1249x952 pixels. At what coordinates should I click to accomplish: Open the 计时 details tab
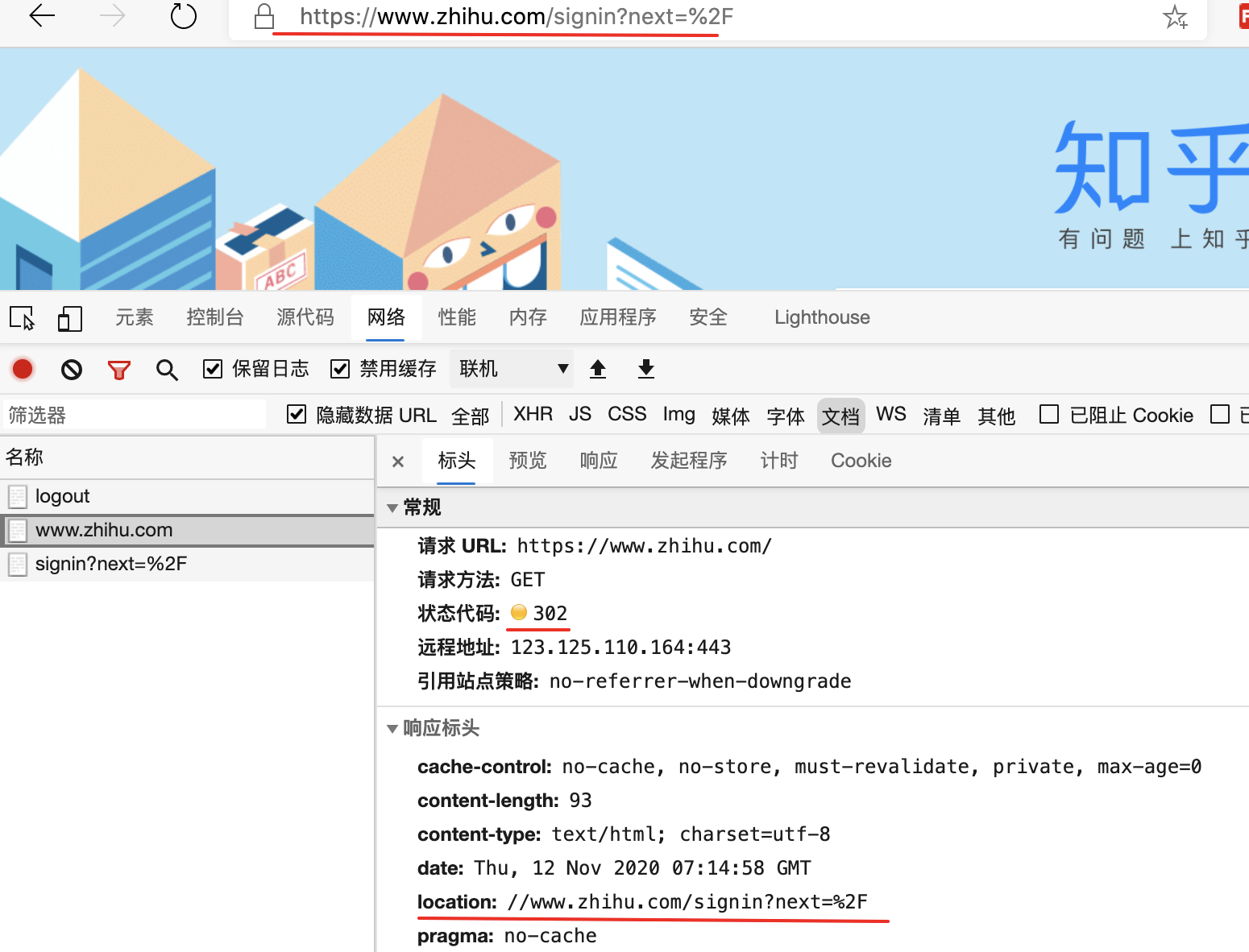coord(779,461)
